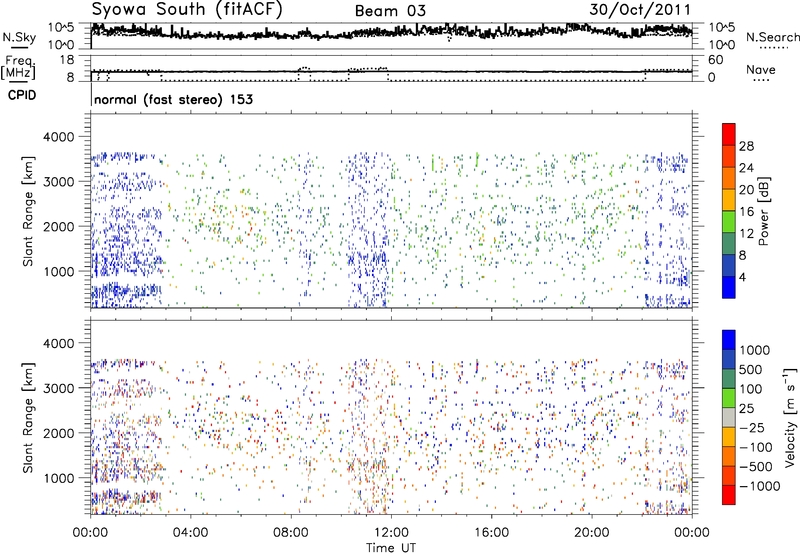Click the '-1000' velocity colorbar tick label

pos(760,486)
